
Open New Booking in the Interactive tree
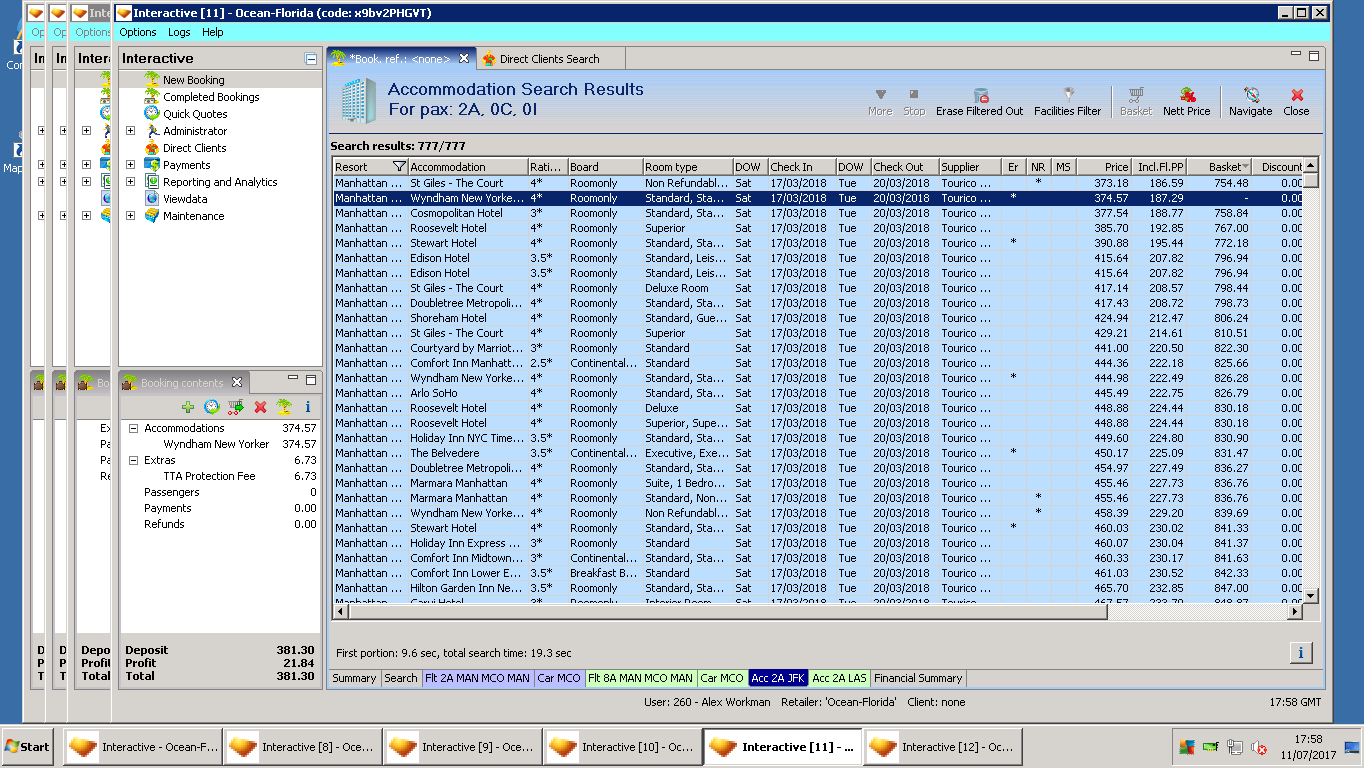coord(193,80)
